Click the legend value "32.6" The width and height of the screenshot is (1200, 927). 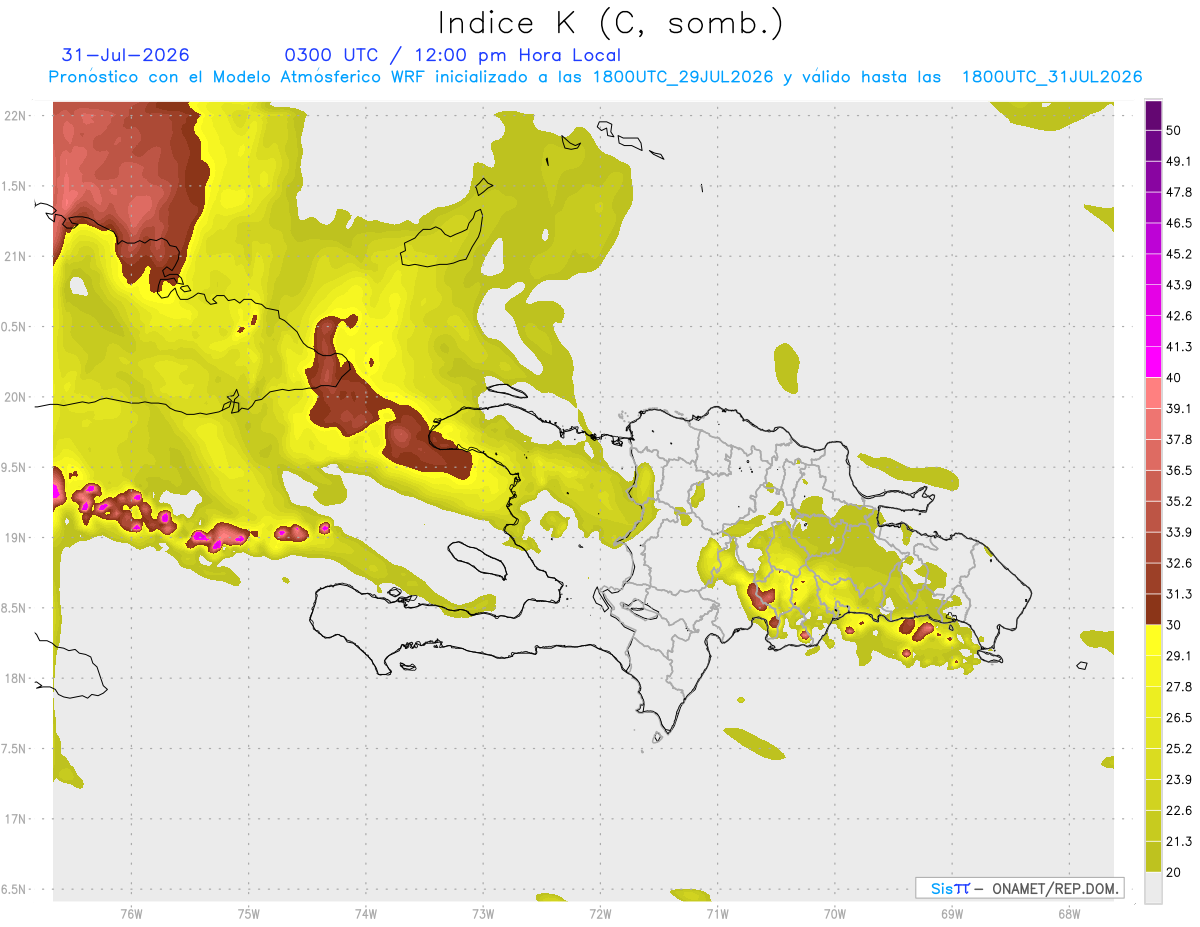coord(1179,564)
